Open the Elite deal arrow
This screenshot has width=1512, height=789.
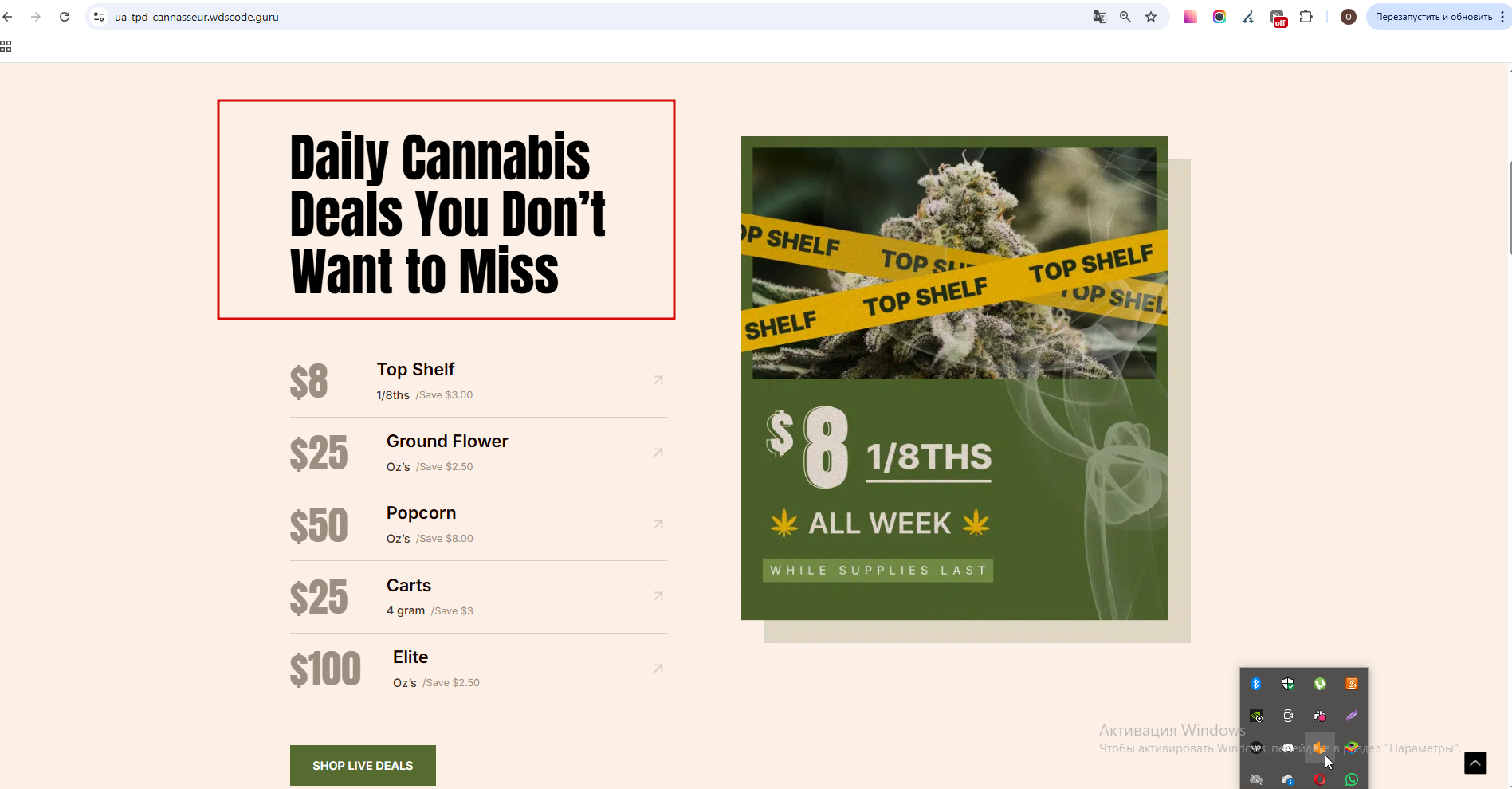(658, 669)
